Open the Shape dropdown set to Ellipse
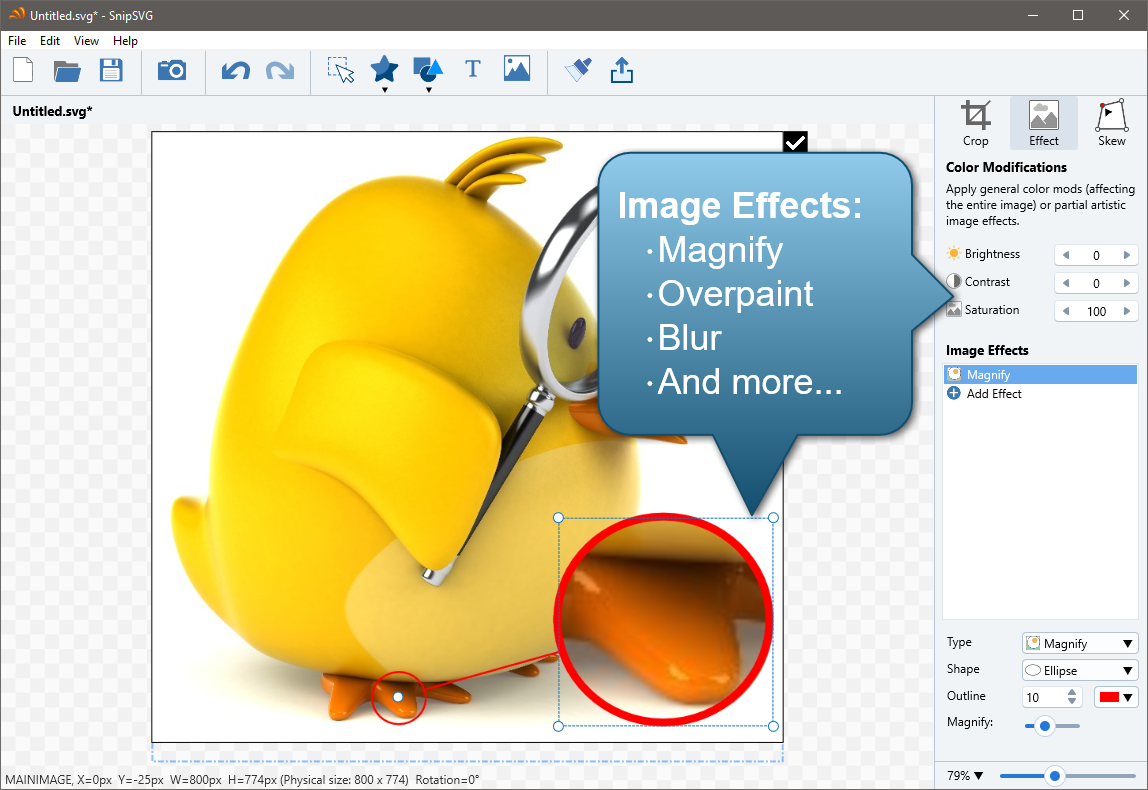Image resolution: width=1148 pixels, height=790 pixels. [x=1080, y=670]
